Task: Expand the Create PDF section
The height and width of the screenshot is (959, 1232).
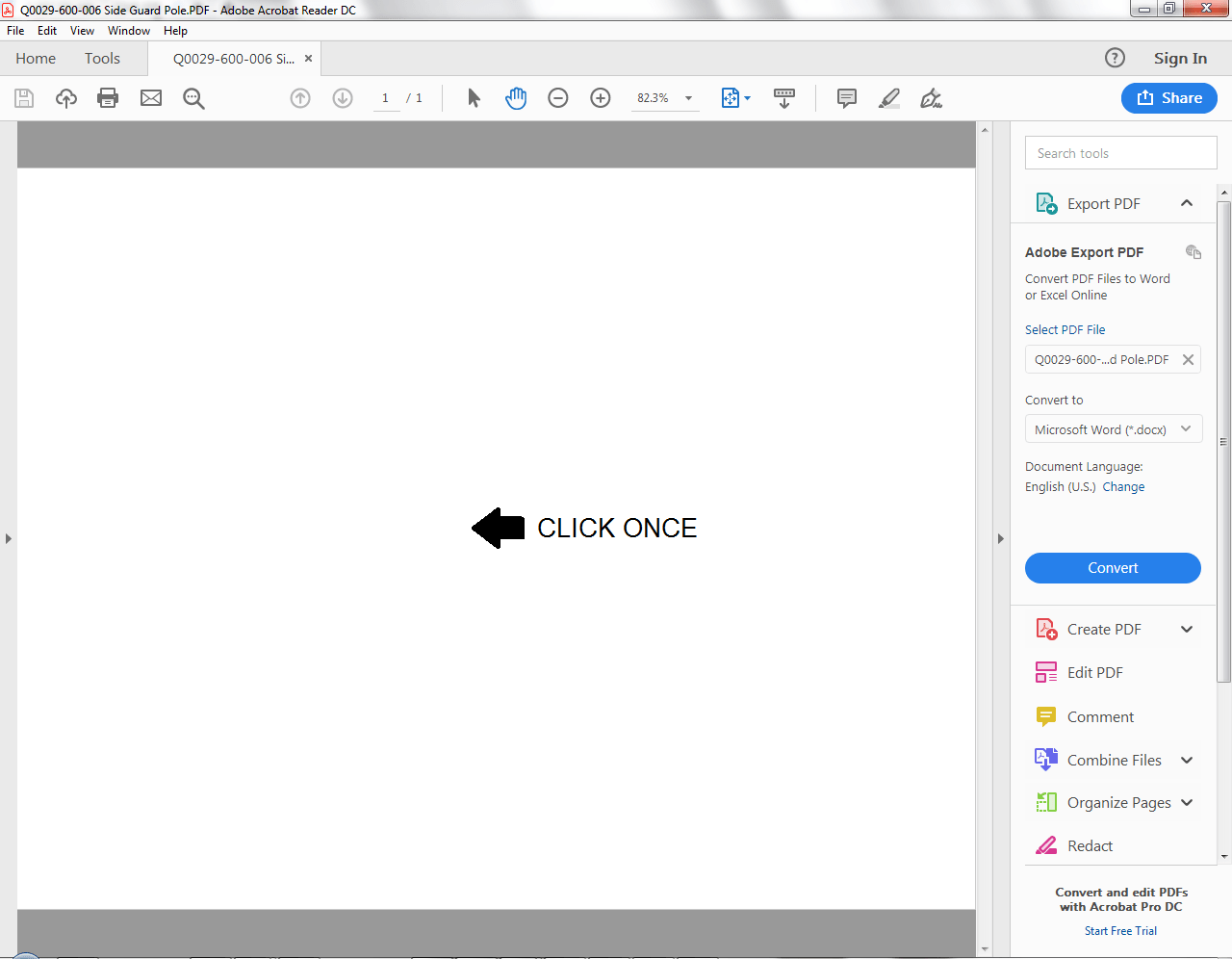Action: 1187,629
